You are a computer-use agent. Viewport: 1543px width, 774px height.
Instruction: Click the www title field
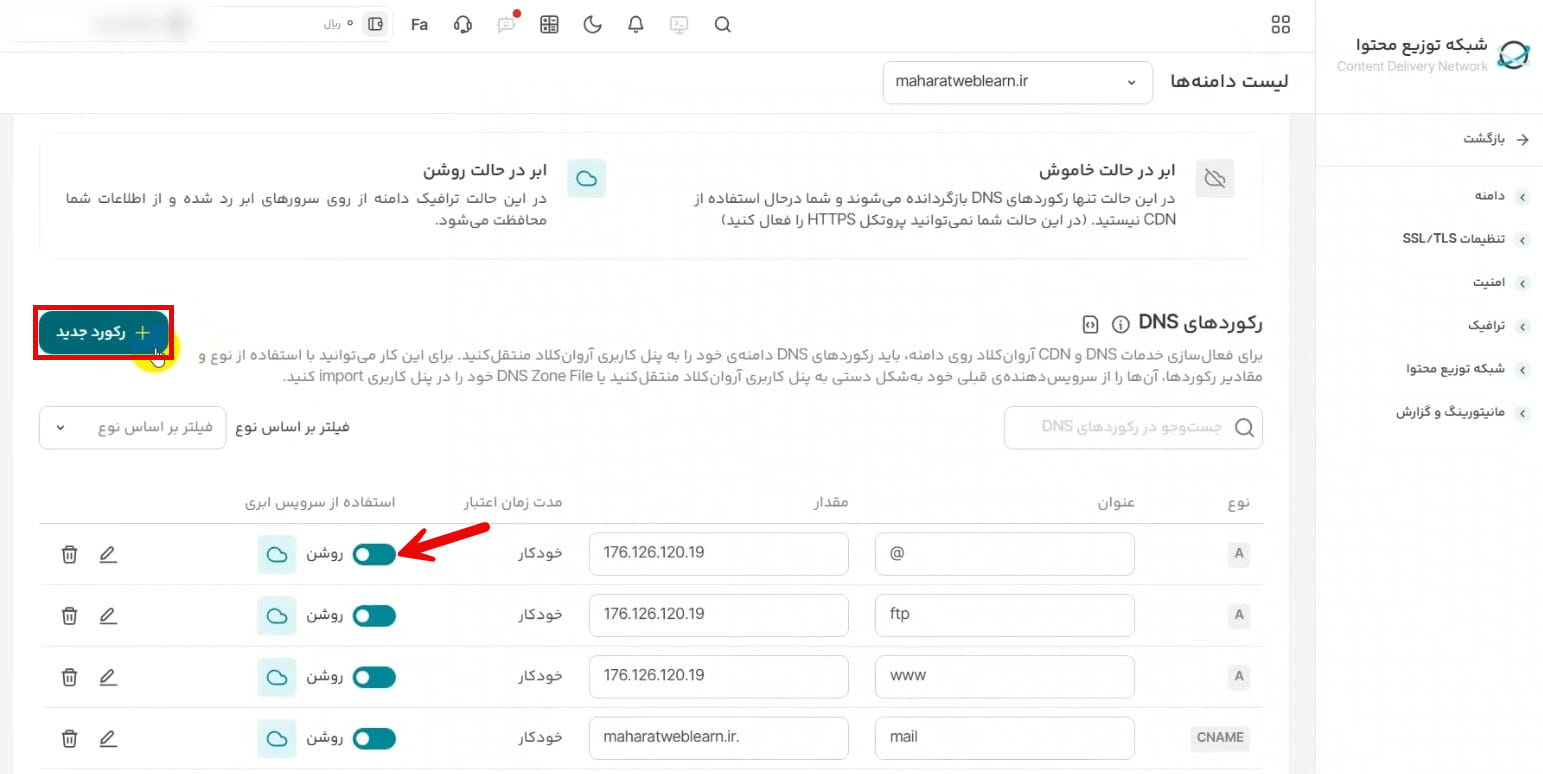tap(1004, 677)
